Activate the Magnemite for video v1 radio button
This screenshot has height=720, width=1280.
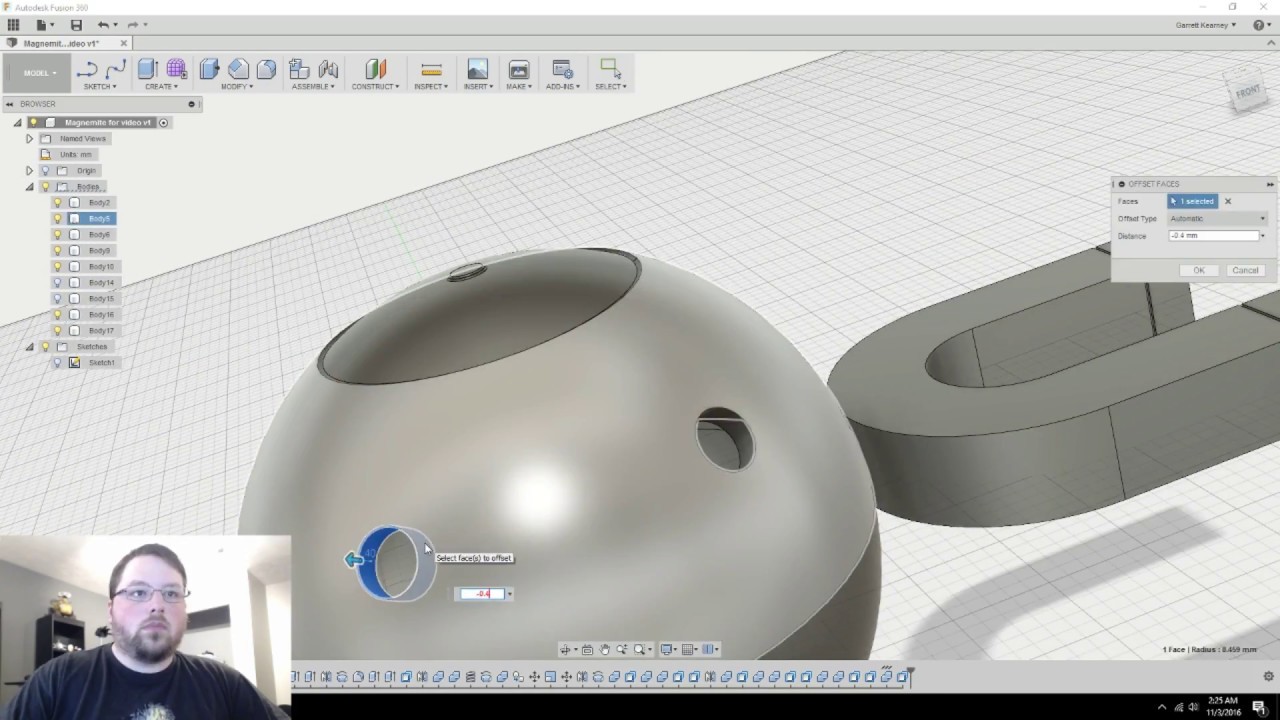[163, 123]
